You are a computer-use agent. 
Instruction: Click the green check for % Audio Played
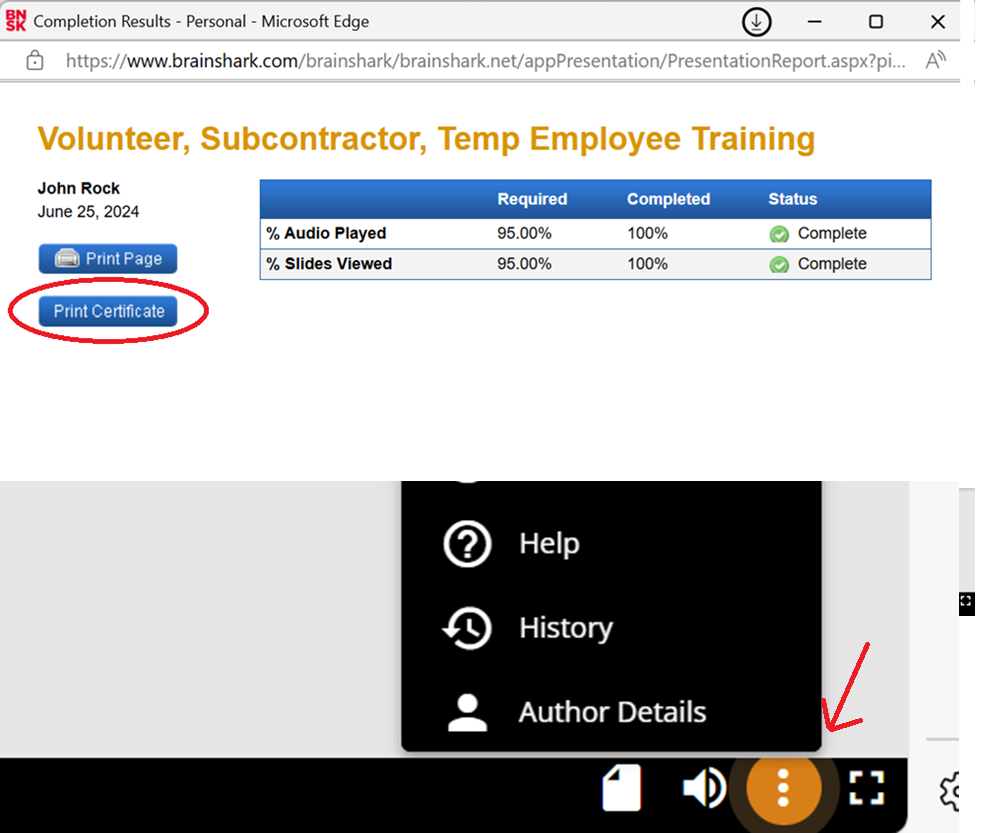pyautogui.click(x=779, y=234)
